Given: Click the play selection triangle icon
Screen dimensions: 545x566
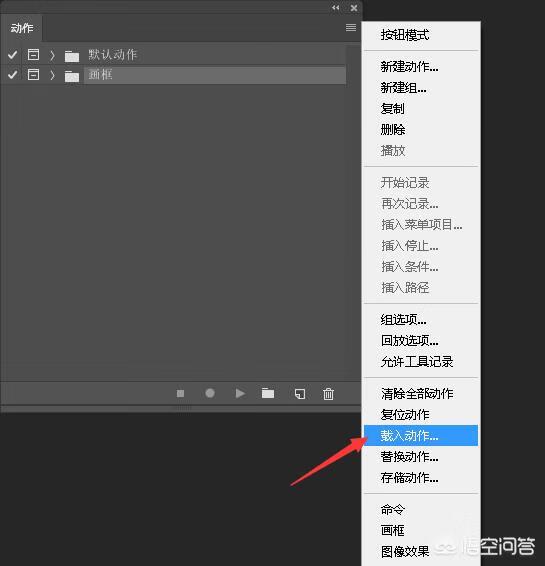Looking at the screenshot, I should click(x=240, y=393).
